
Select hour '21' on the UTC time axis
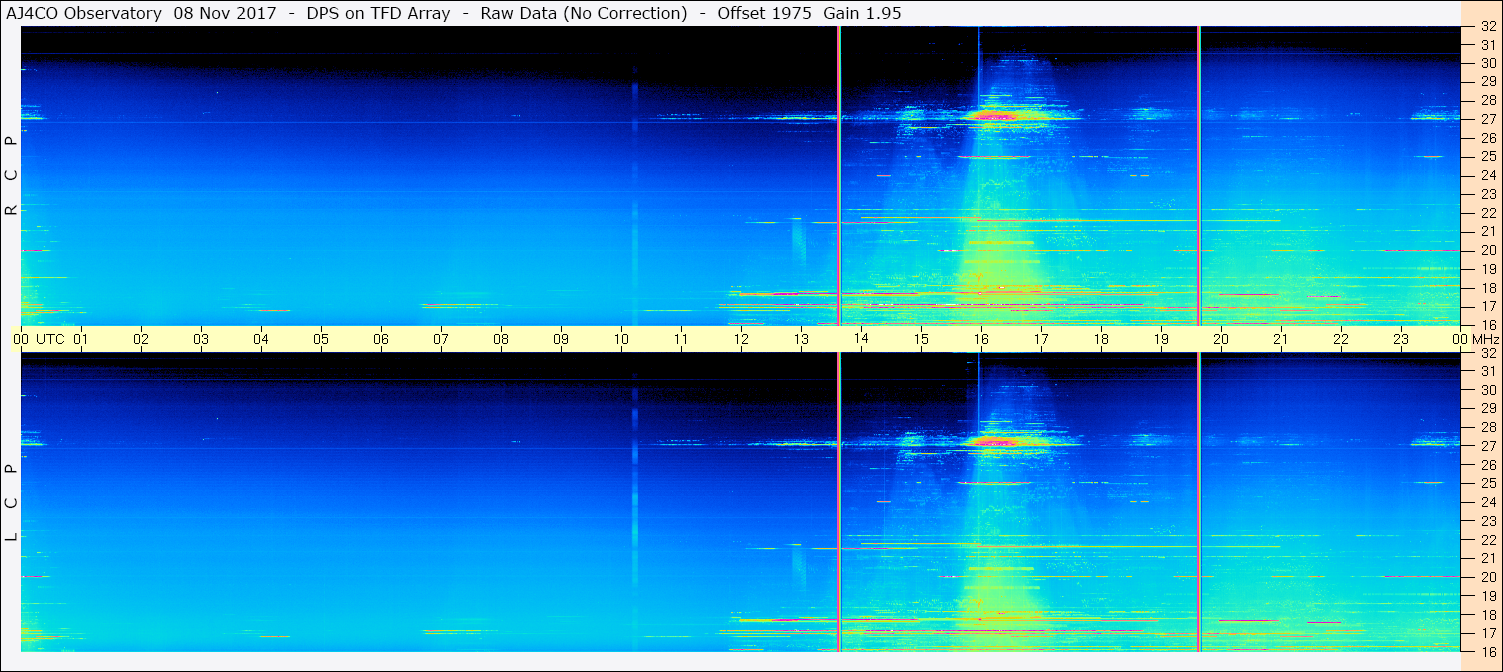1281,339
